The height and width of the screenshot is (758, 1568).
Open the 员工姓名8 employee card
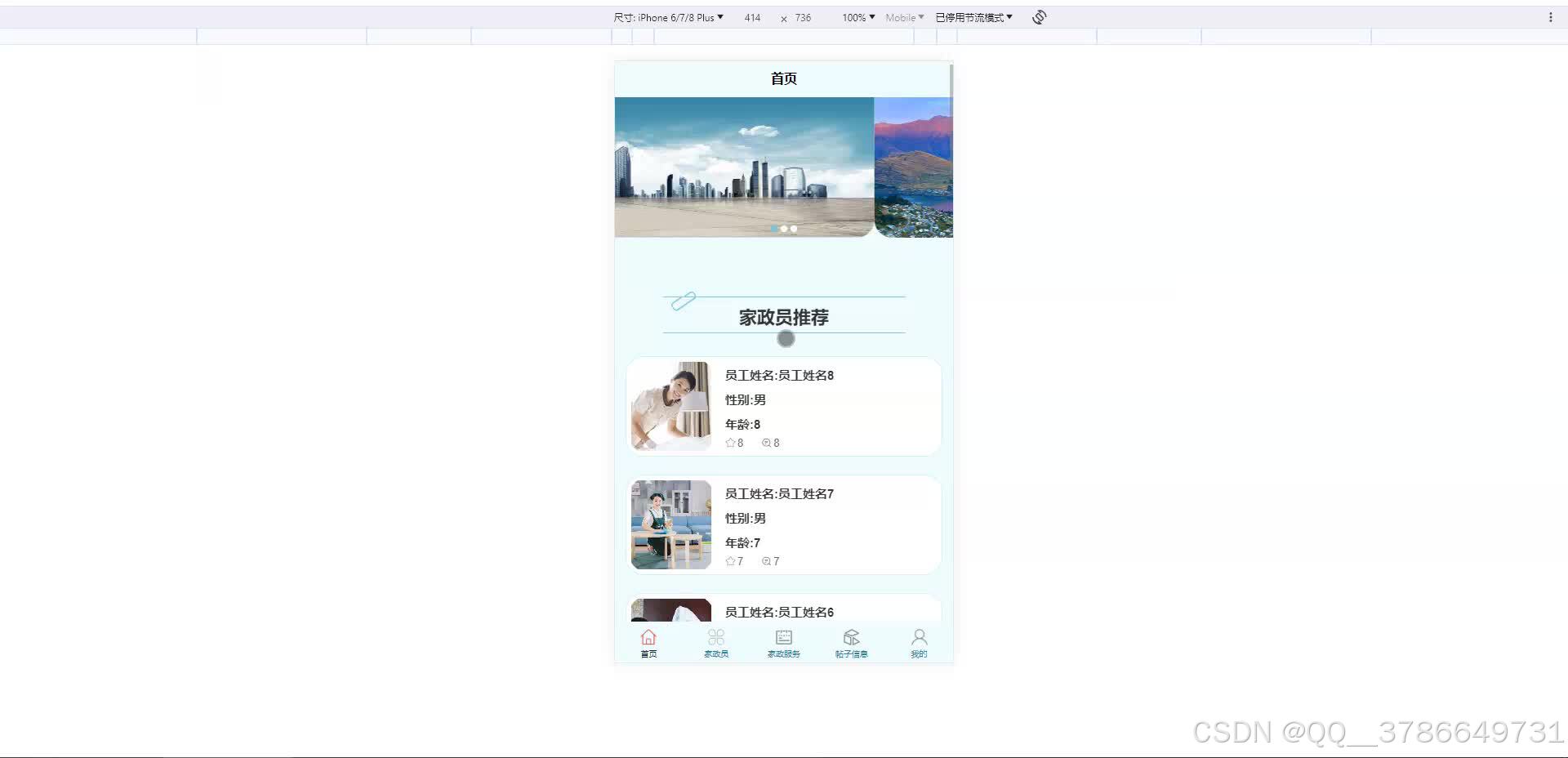tap(783, 406)
